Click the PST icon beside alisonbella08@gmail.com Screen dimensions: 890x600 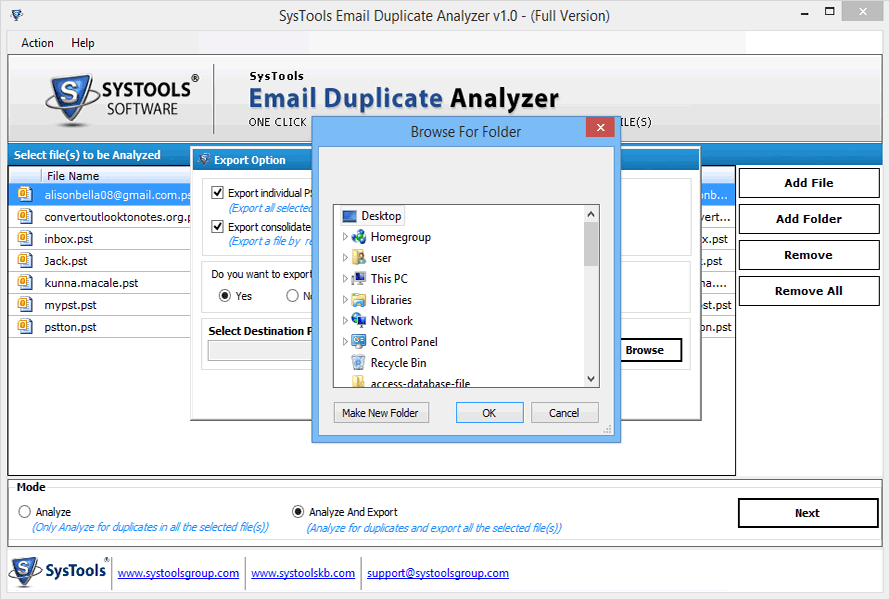pyautogui.click(x=24, y=194)
